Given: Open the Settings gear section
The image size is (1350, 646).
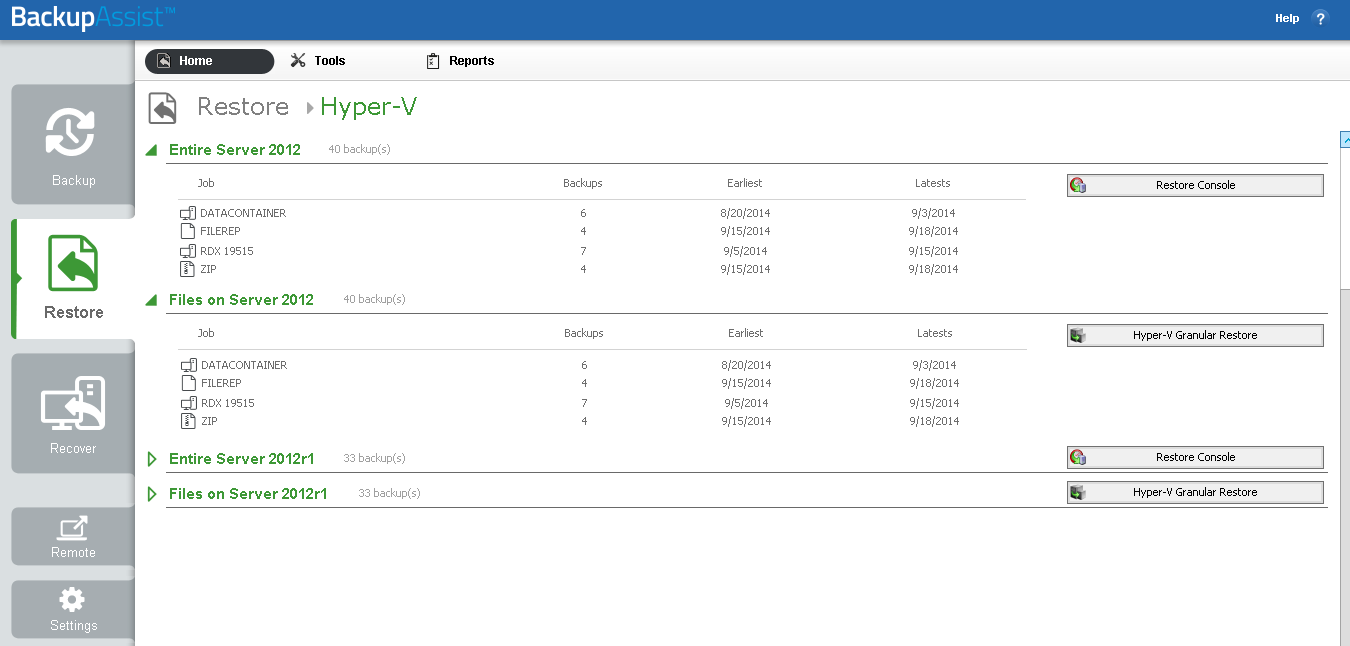Looking at the screenshot, I should tap(73, 610).
